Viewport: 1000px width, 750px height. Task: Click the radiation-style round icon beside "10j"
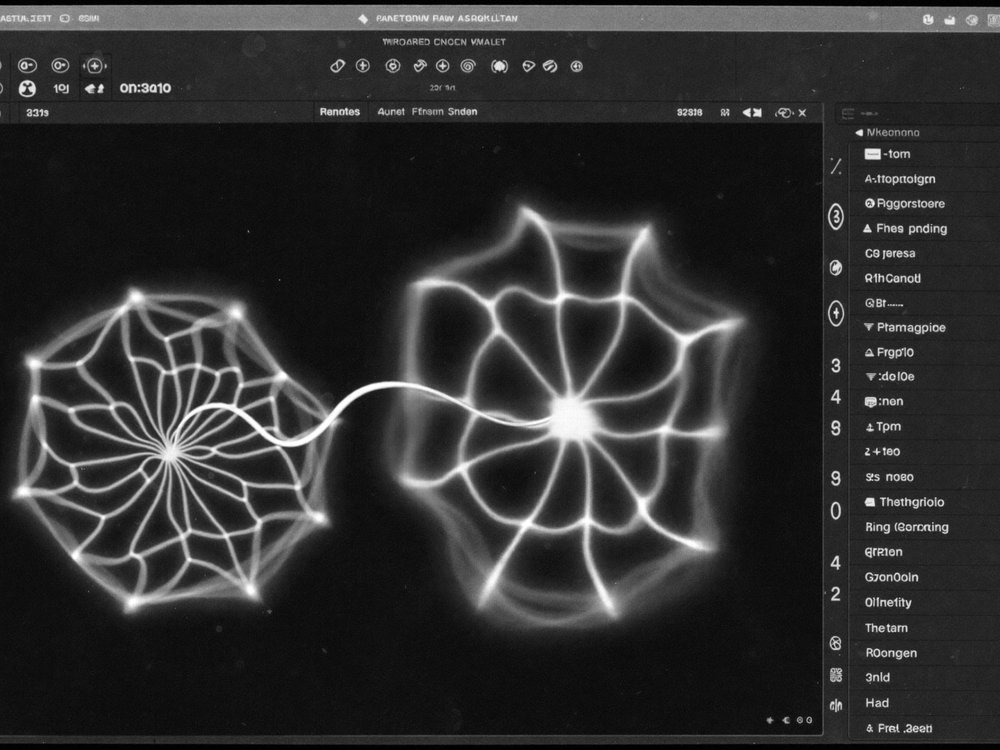coord(27,89)
